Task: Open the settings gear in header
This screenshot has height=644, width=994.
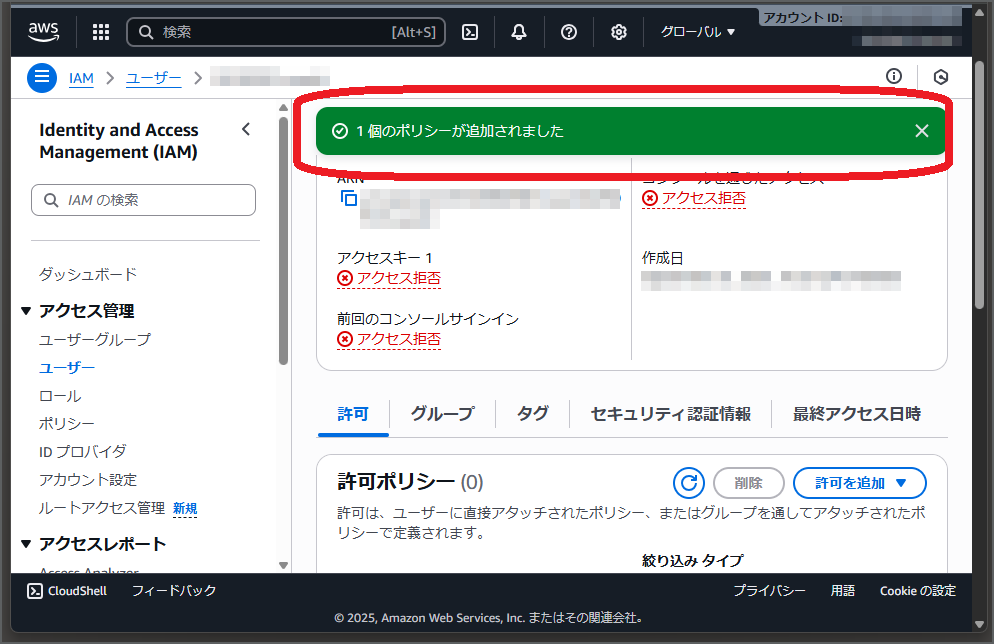Action: coord(619,32)
